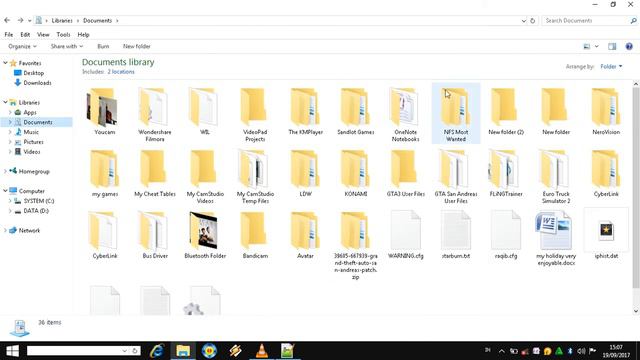Select the GTA San Andreas User Files folder
The image size is (640, 360).
tap(456, 176)
